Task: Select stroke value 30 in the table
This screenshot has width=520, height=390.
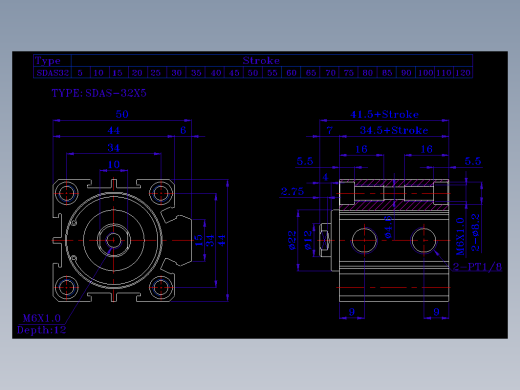Action: coord(176,73)
